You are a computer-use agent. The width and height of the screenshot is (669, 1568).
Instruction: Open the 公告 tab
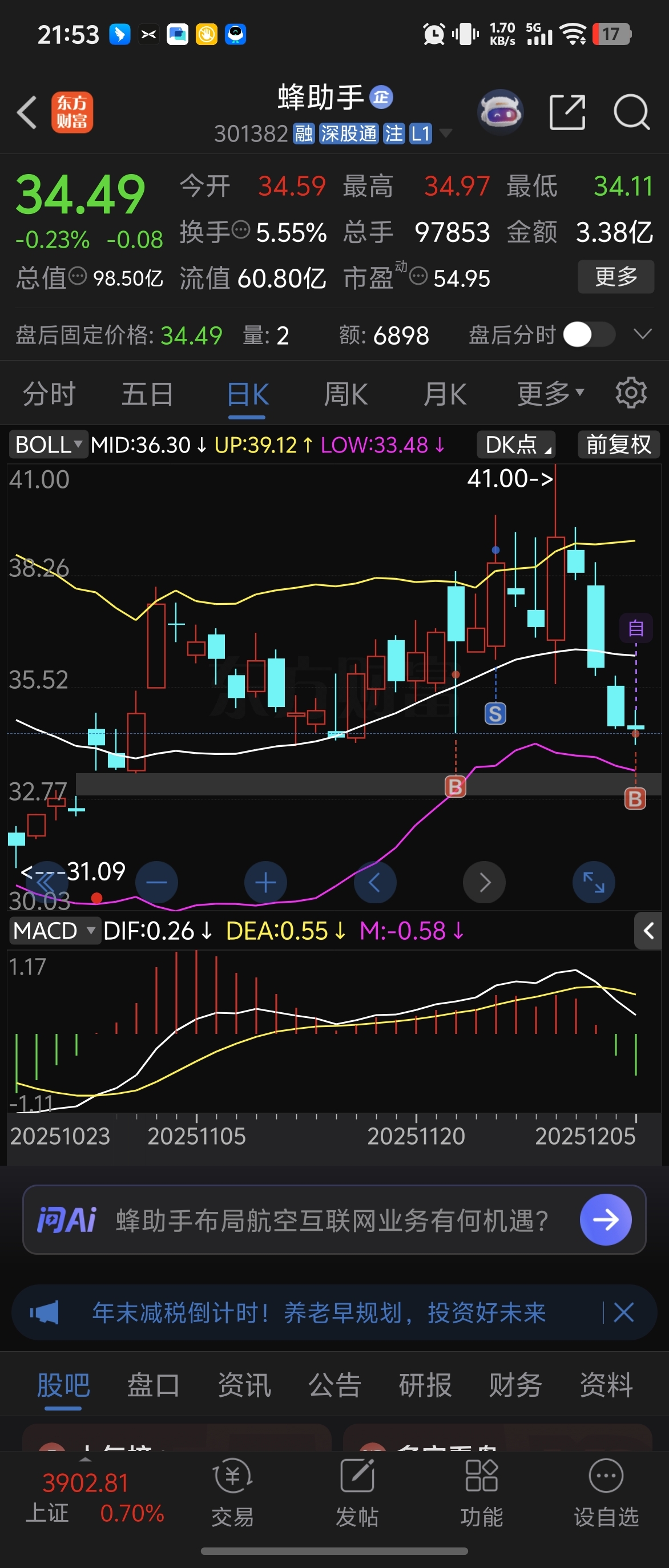335,1385
